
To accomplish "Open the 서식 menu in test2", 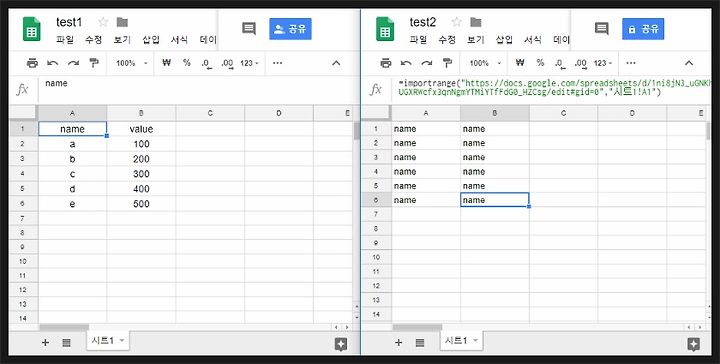I will click(x=533, y=39).
